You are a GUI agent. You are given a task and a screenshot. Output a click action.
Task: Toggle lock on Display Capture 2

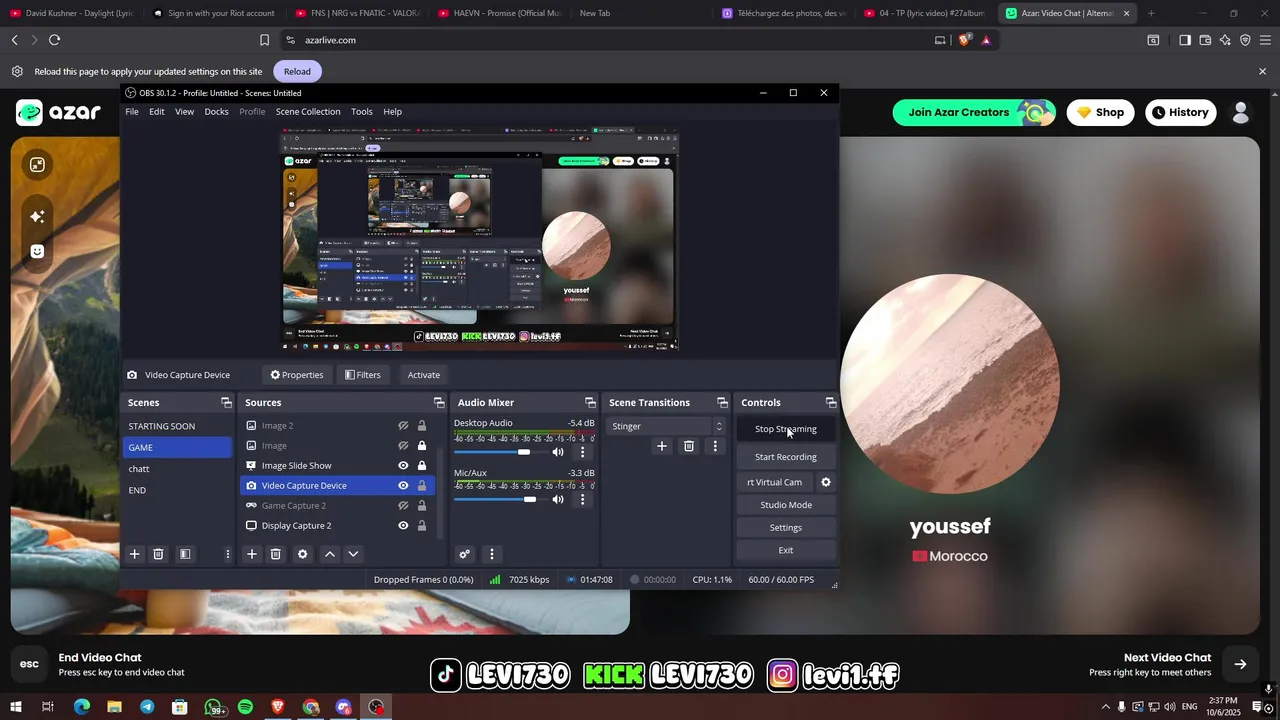pos(422,526)
